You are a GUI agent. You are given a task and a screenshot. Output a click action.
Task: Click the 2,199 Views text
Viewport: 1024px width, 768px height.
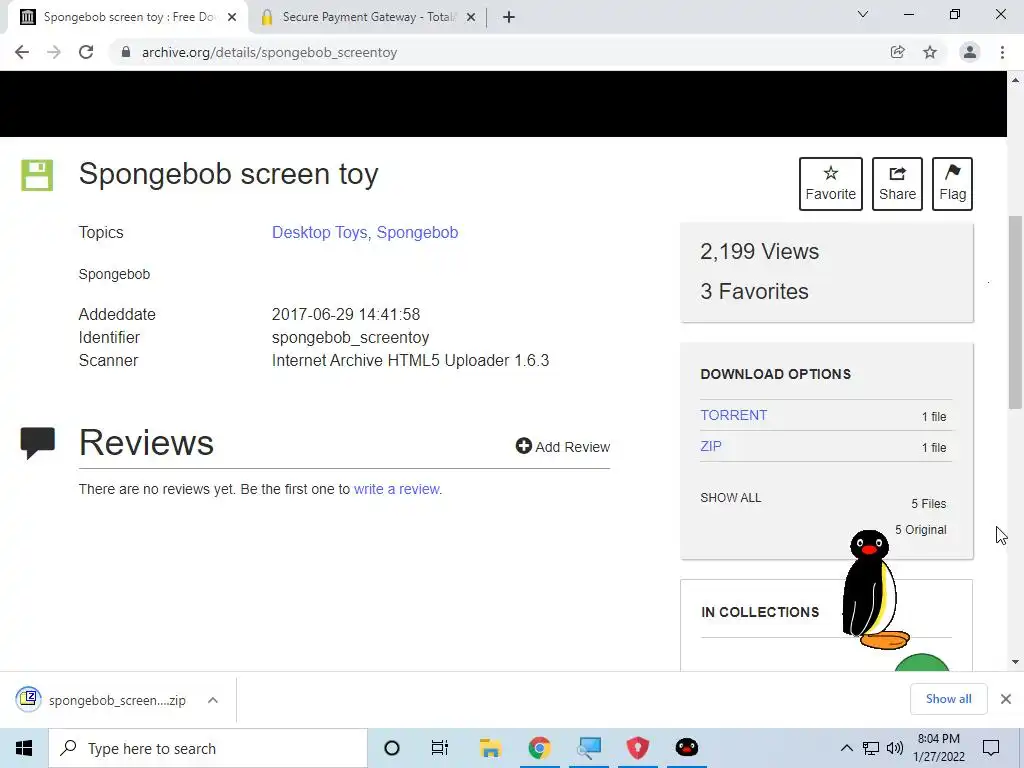(760, 251)
